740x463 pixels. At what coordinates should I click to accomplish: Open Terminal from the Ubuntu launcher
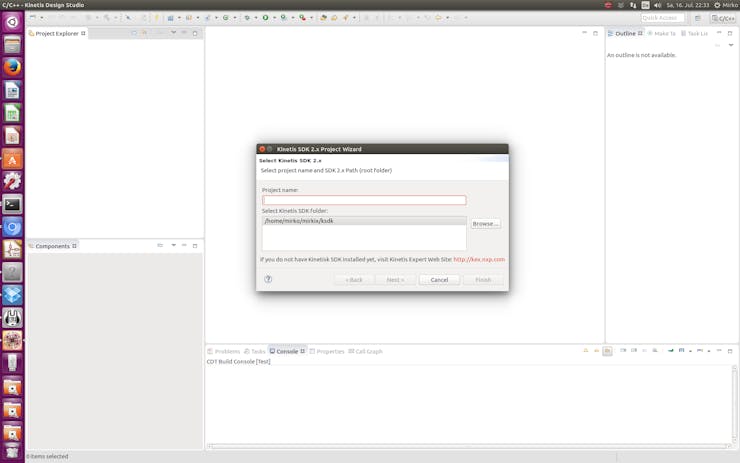click(12, 204)
